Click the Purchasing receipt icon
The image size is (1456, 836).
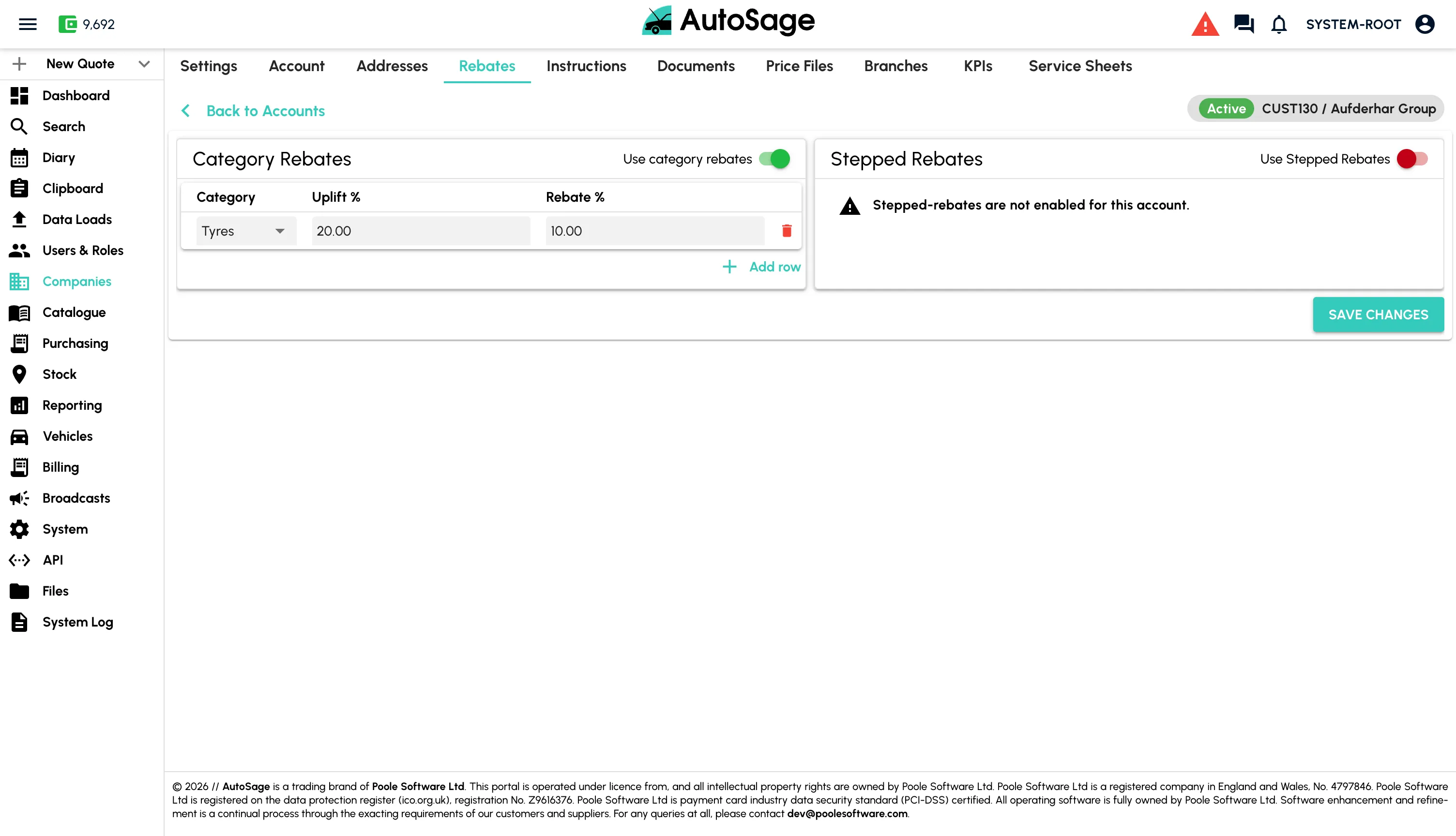(19, 343)
